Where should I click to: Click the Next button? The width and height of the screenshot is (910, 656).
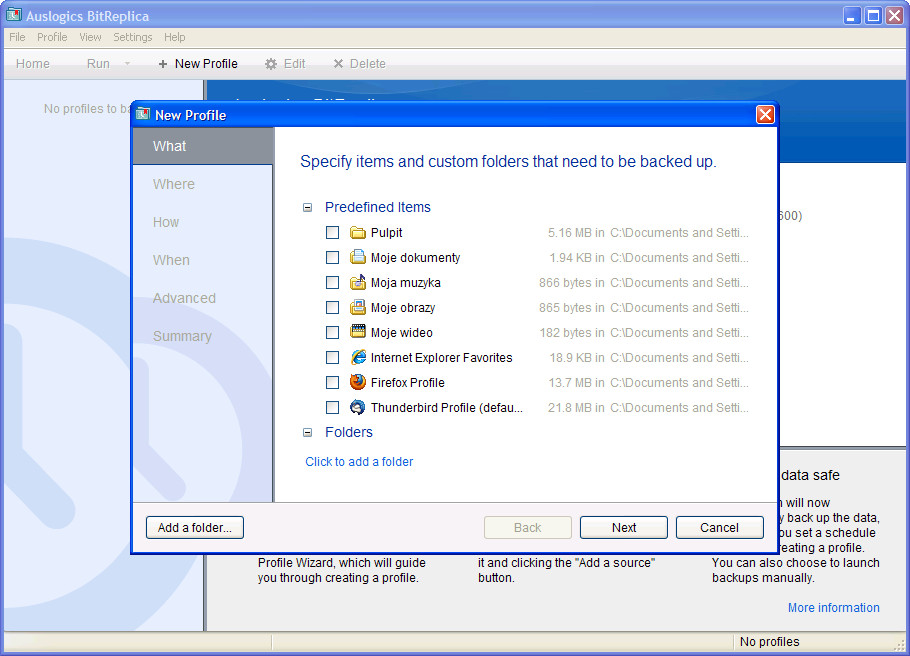tap(624, 528)
